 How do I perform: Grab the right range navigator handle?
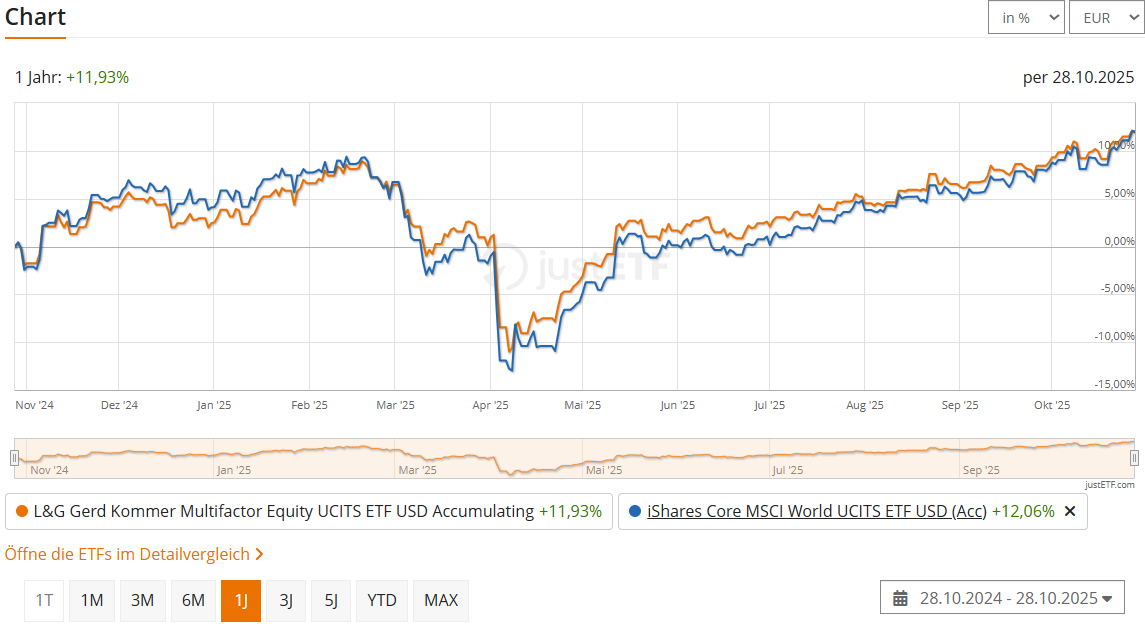1134,458
